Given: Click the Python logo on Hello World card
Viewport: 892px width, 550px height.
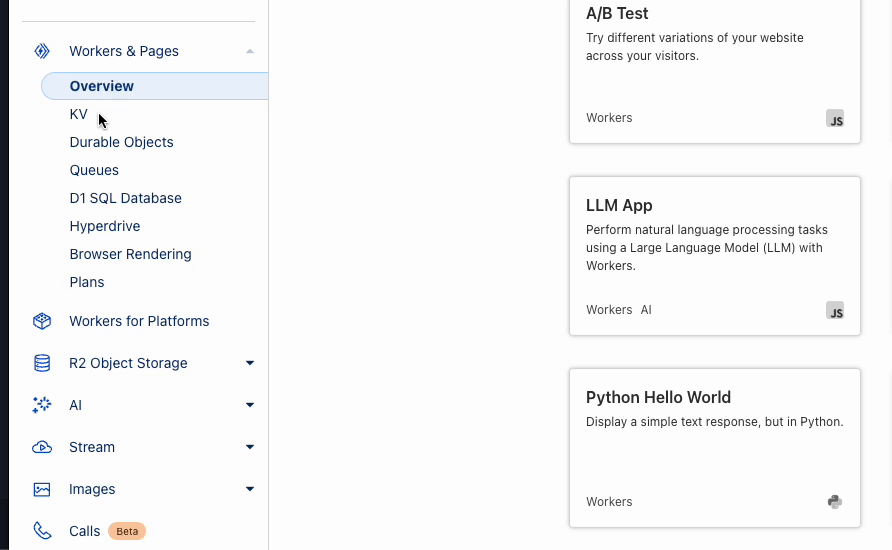Looking at the screenshot, I should pyautogui.click(x=835, y=502).
